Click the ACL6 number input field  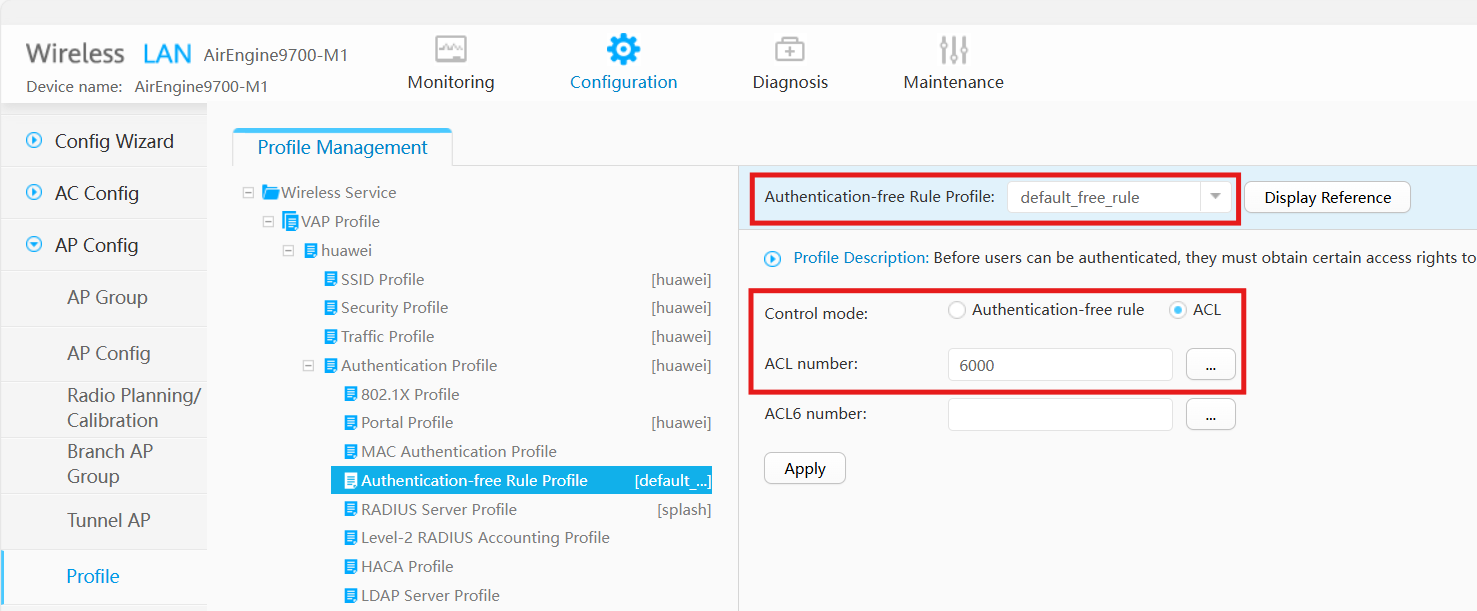coord(1059,414)
